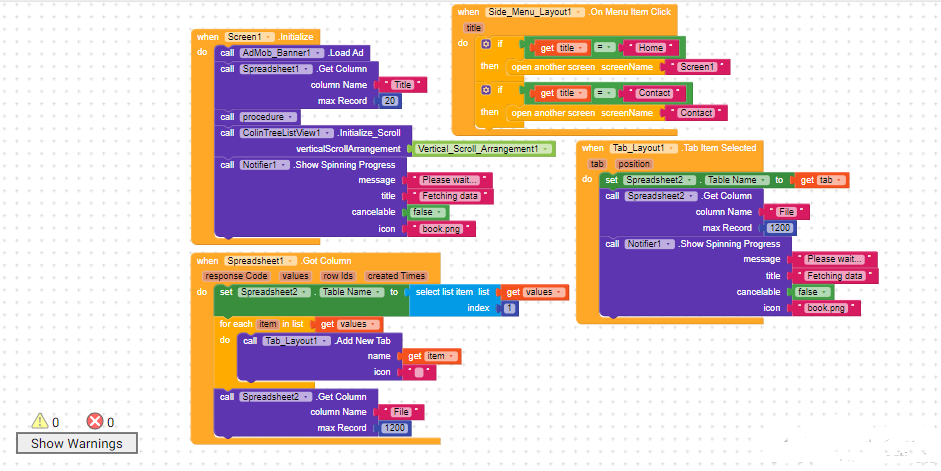Image resolution: width=941 pixels, height=471 pixels.
Task: Click the yellow warning triangle icon
Action: coord(40,421)
